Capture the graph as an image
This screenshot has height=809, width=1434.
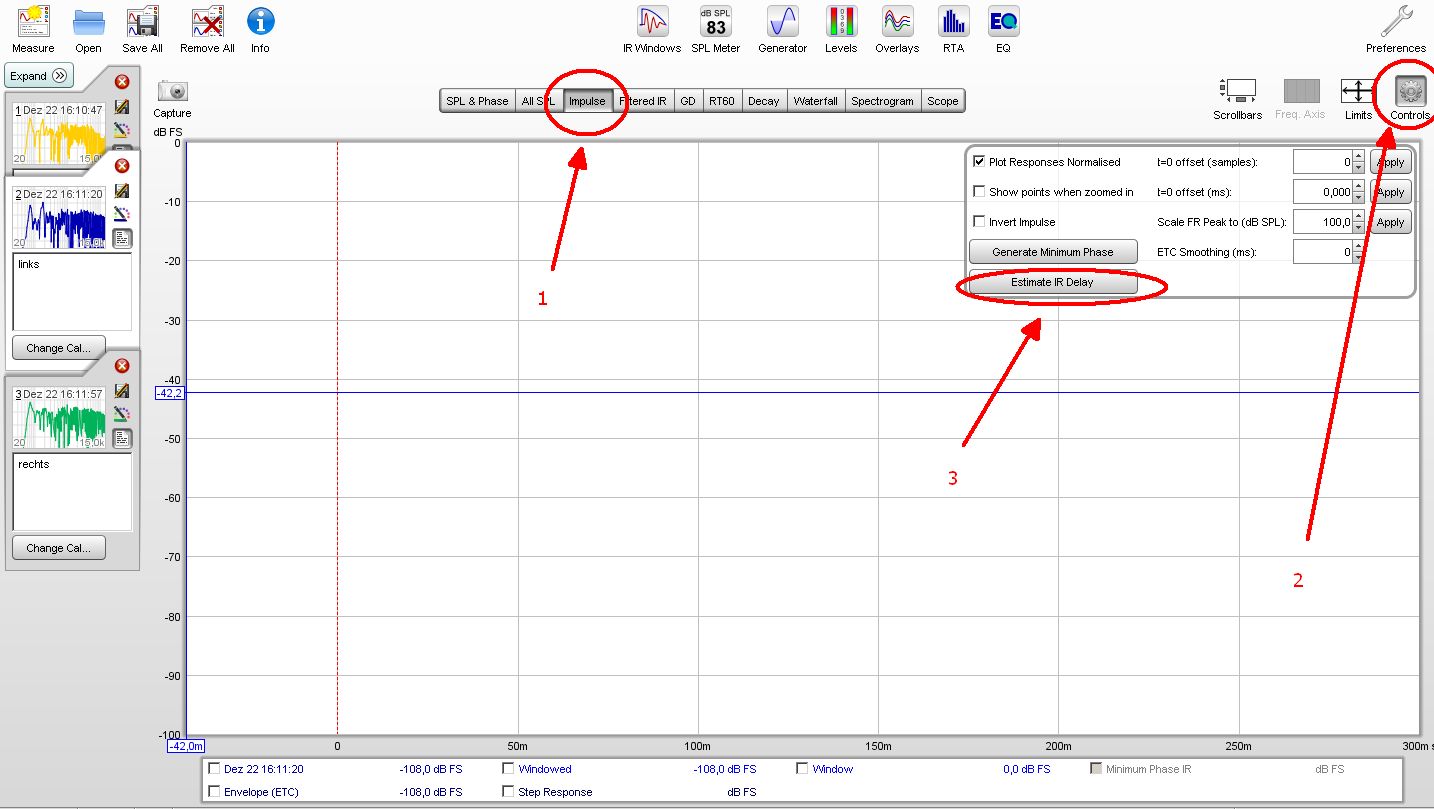pos(172,97)
